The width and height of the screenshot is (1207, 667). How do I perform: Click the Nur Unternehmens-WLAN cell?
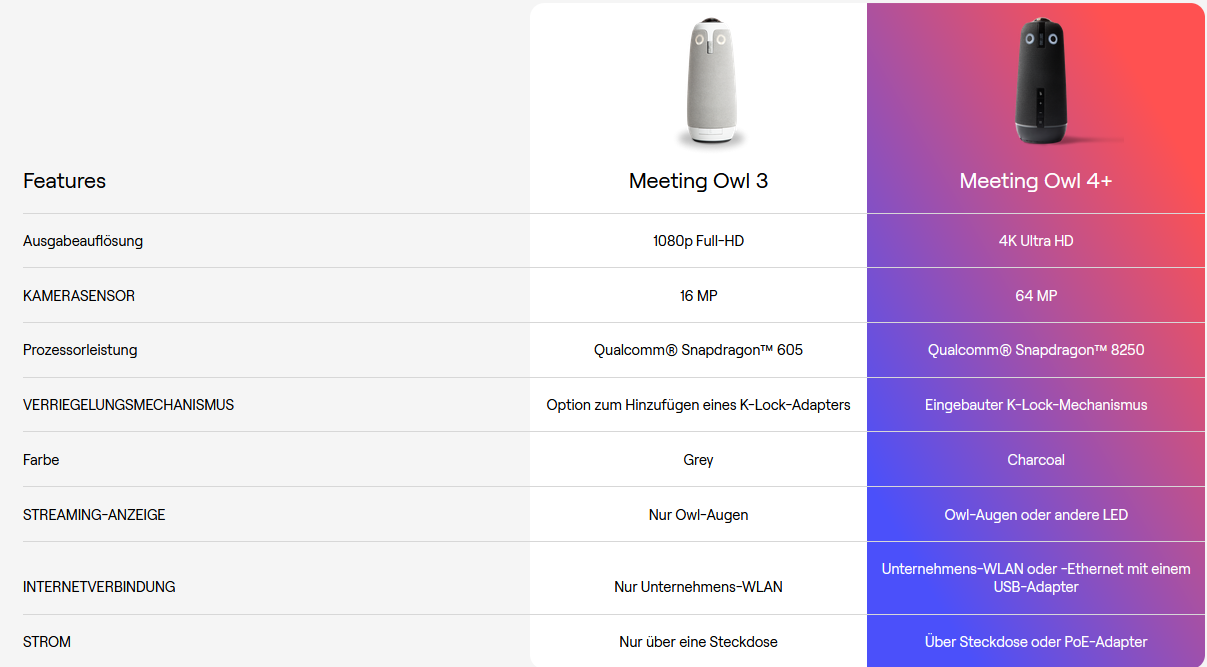pos(698,587)
